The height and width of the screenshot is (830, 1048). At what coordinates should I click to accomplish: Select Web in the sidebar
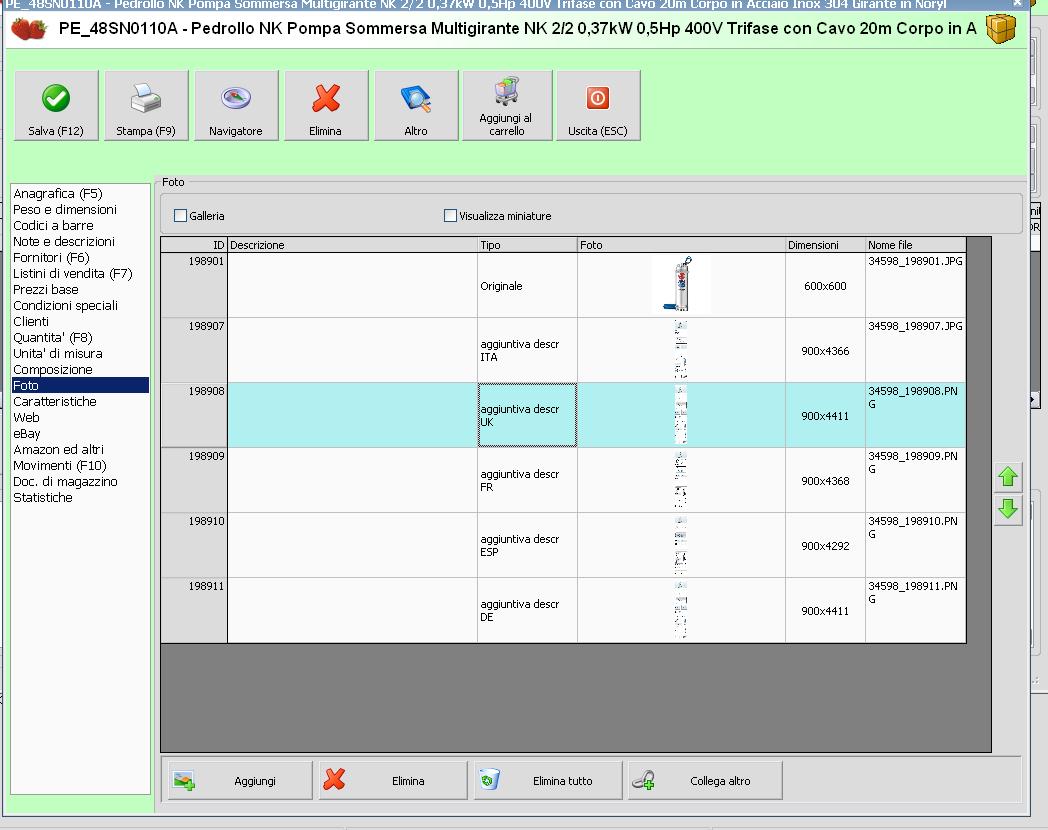[x=26, y=418]
